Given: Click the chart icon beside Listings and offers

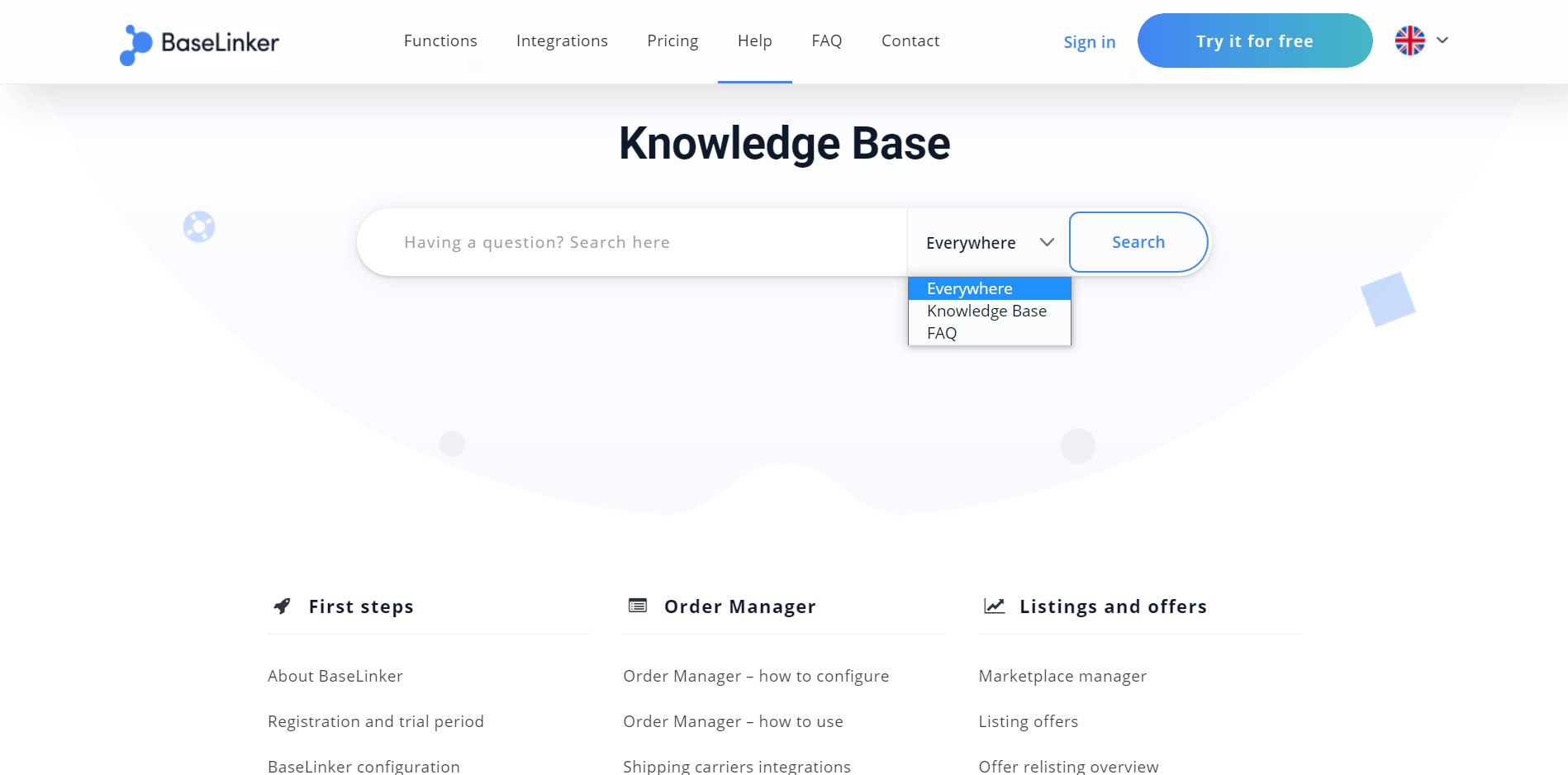Looking at the screenshot, I should tap(994, 606).
